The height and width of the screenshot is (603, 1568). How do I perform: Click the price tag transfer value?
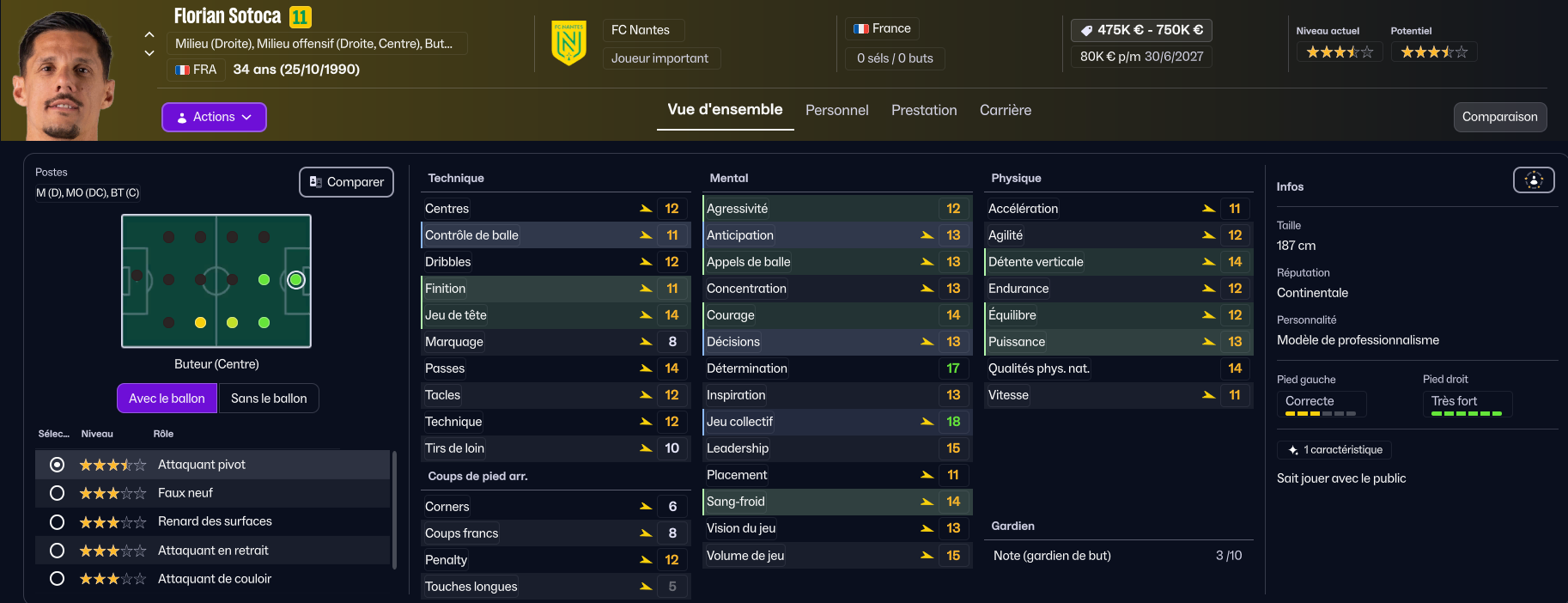tap(1141, 30)
